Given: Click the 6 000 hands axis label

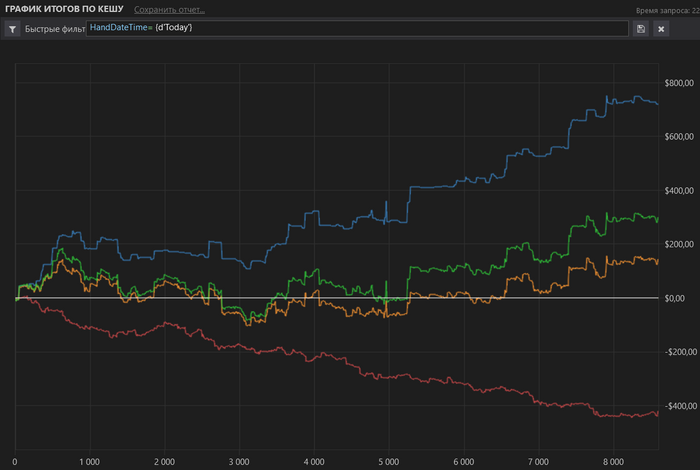Looking at the screenshot, I should pos(464,462).
